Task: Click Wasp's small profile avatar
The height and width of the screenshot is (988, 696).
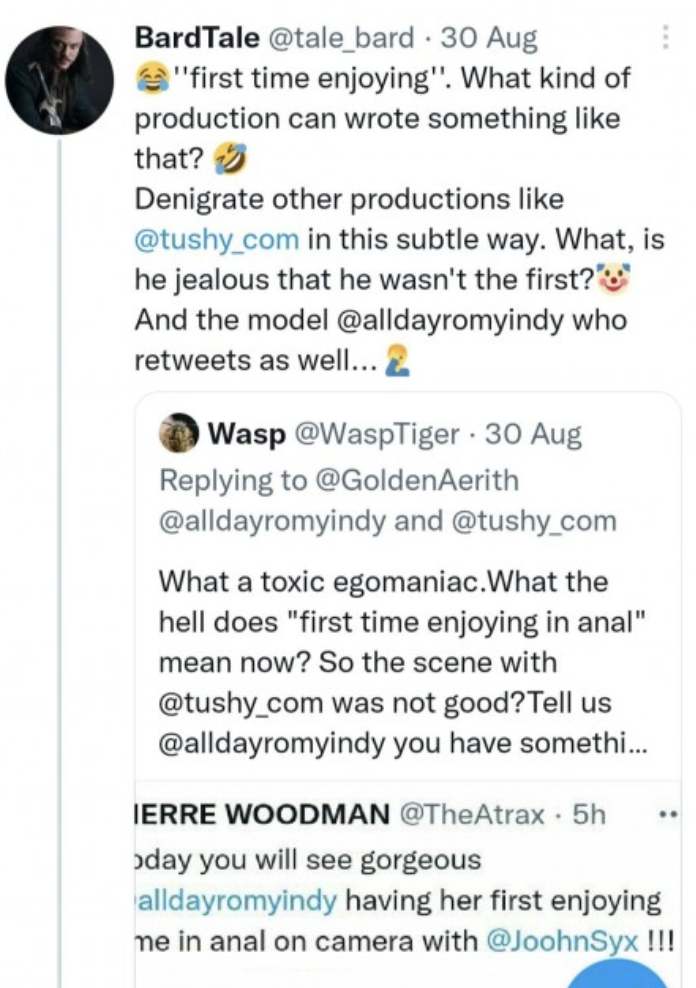Action: tap(179, 435)
